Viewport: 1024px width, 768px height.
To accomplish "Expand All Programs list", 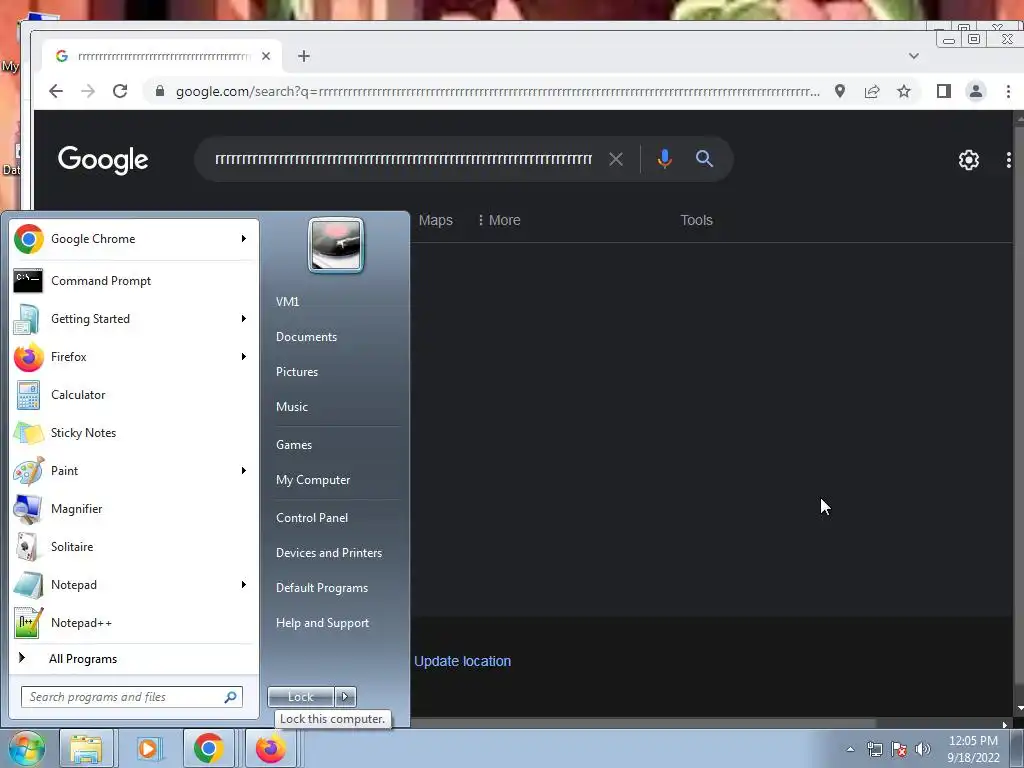I will [133, 659].
